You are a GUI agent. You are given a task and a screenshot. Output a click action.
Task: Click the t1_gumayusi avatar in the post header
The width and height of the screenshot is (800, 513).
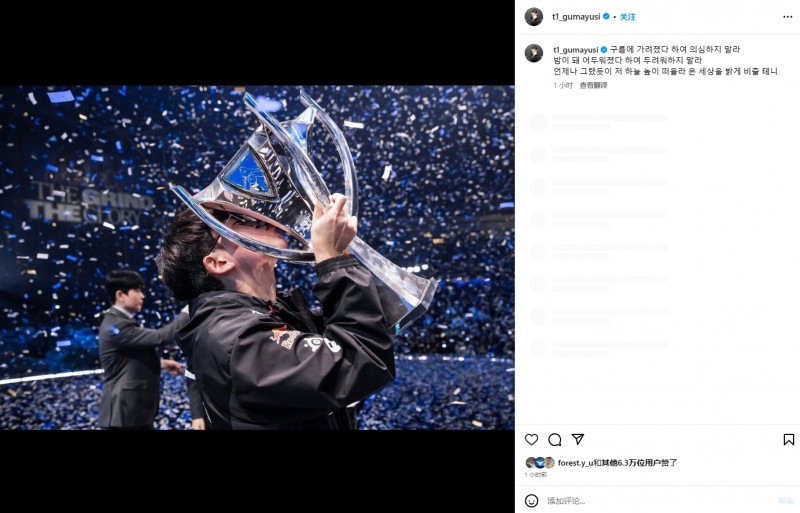click(534, 17)
